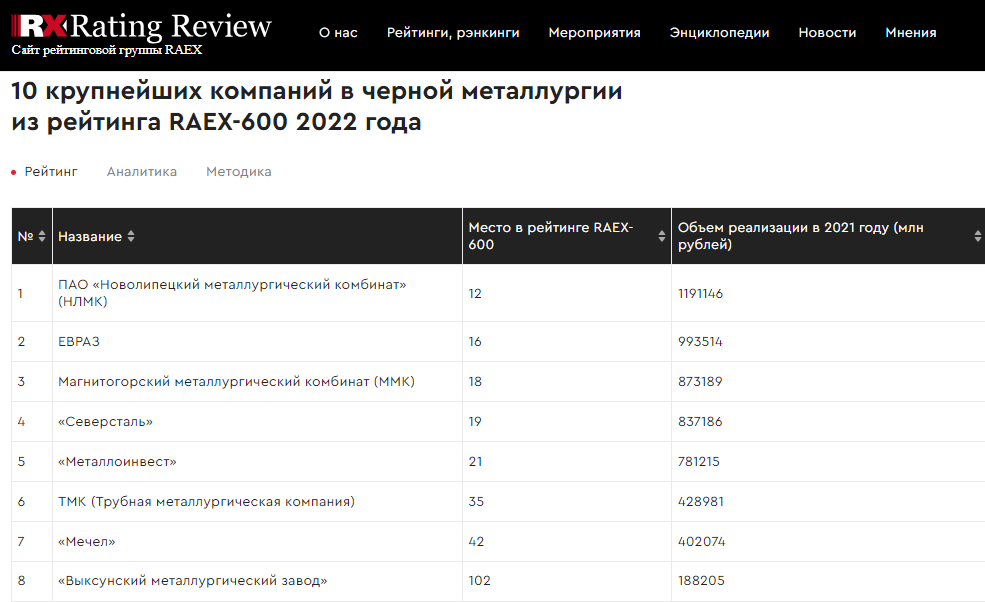Select the «Северсталь» cell
This screenshot has height=602, width=985.
(x=258, y=422)
